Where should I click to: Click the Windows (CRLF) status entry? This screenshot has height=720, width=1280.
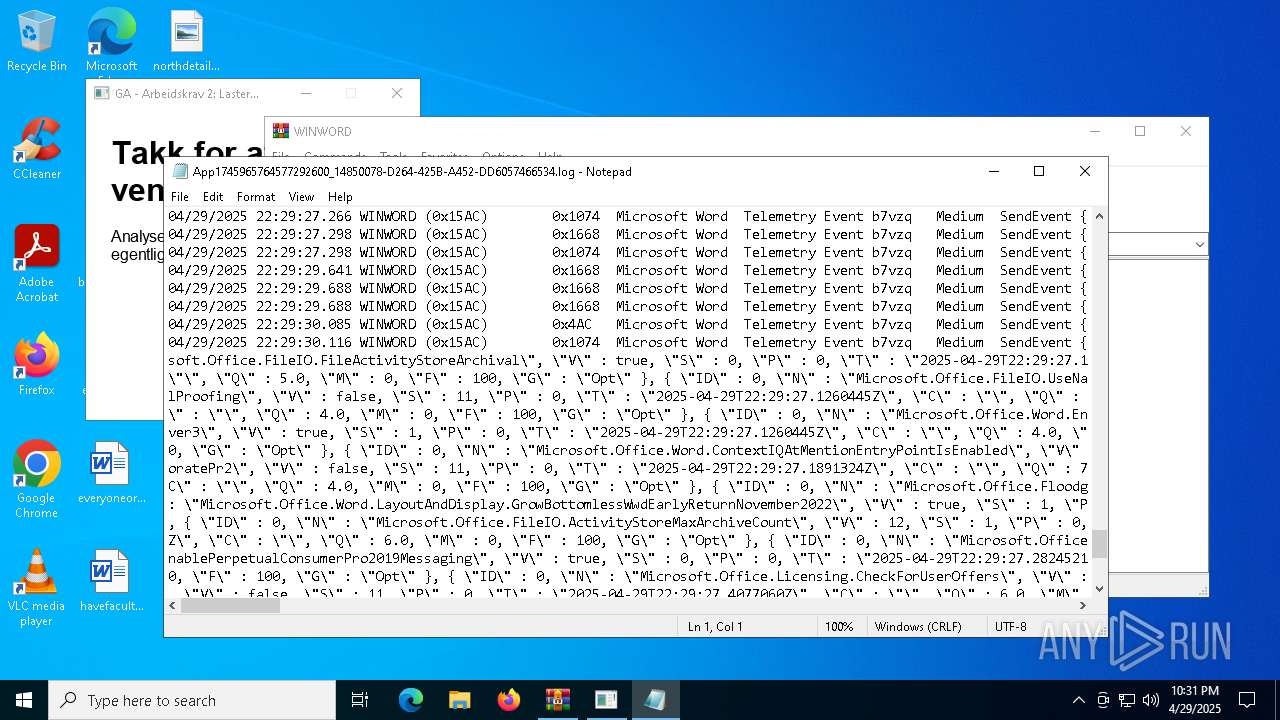(918, 626)
